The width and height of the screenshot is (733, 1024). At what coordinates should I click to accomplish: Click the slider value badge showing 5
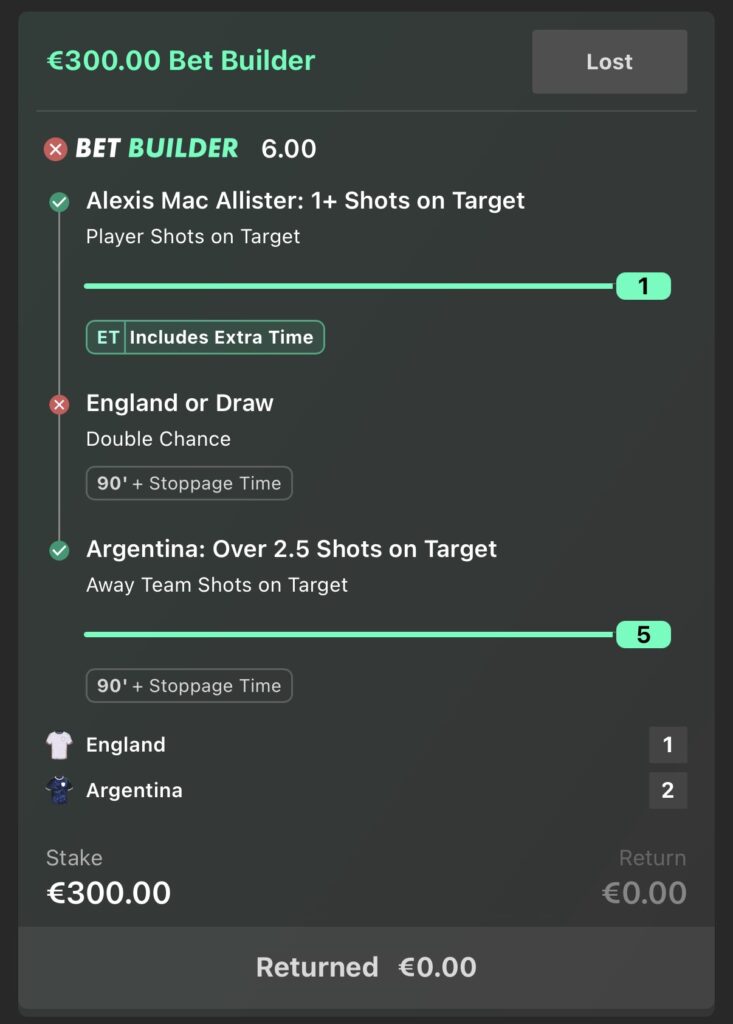click(x=643, y=634)
